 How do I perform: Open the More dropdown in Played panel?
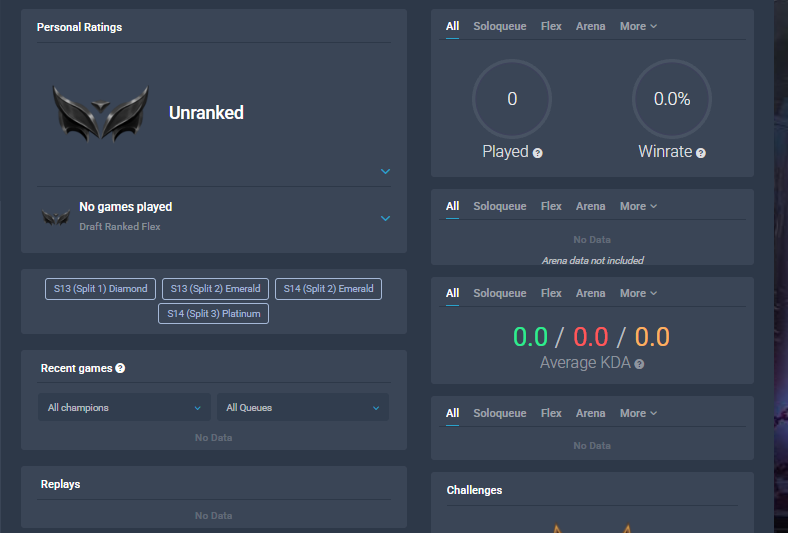click(x=638, y=26)
